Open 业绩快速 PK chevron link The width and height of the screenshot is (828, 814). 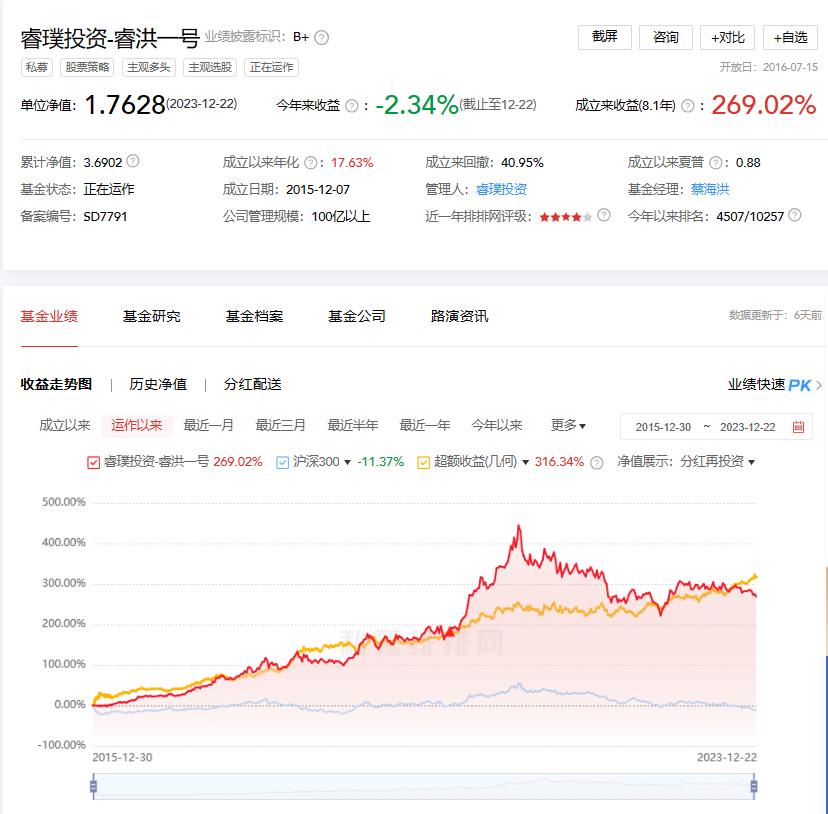(818, 385)
